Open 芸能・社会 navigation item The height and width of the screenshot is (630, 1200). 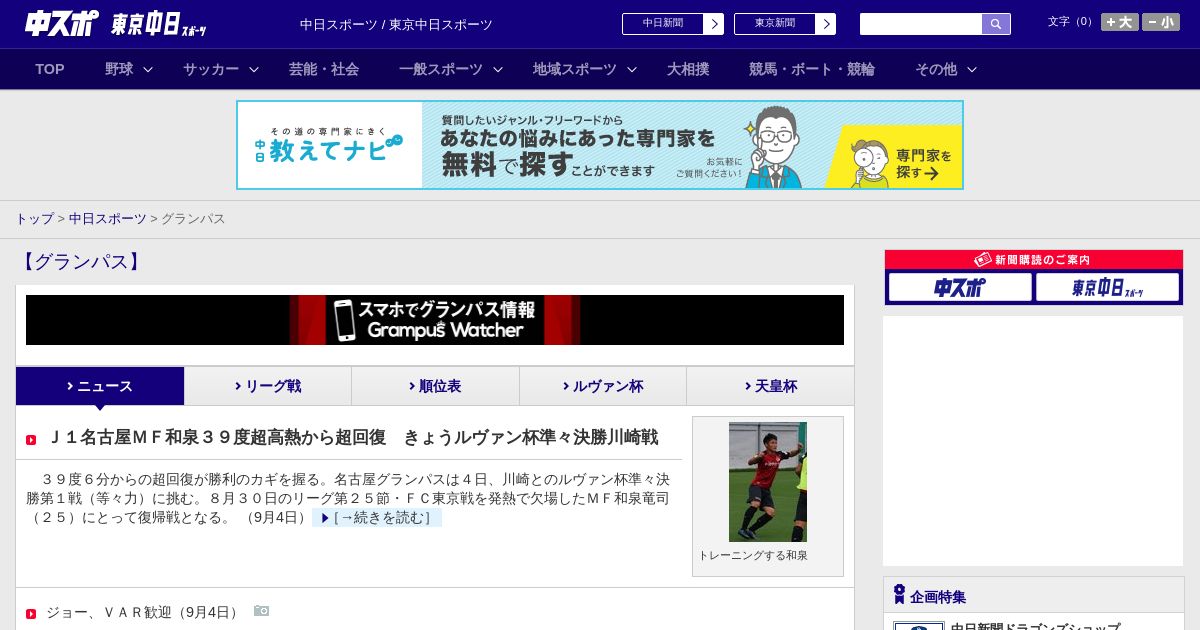[x=324, y=69]
